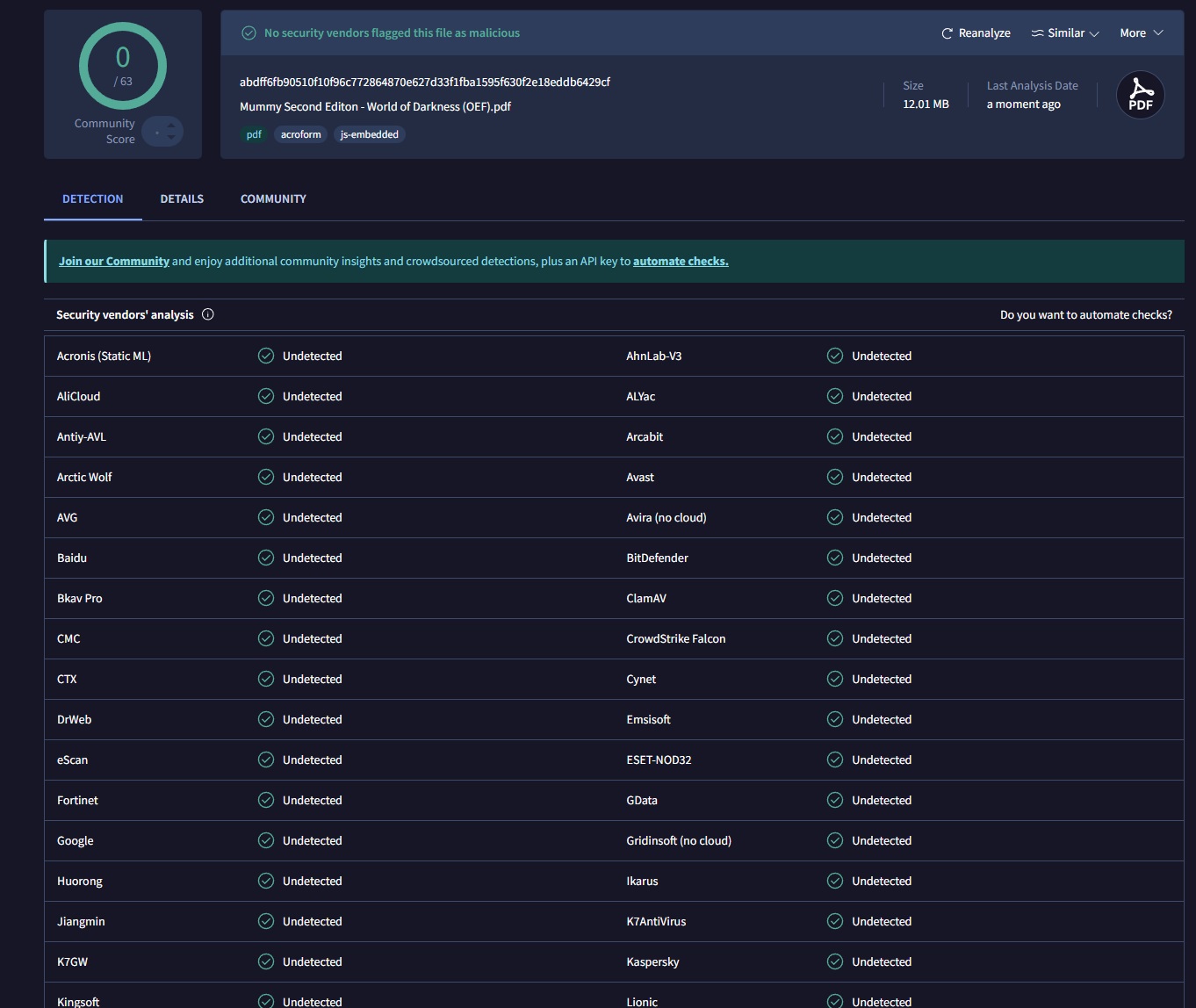Image resolution: width=1196 pixels, height=1008 pixels.
Task: Click the file hash starting with abdff6fb
Action: 425,82
